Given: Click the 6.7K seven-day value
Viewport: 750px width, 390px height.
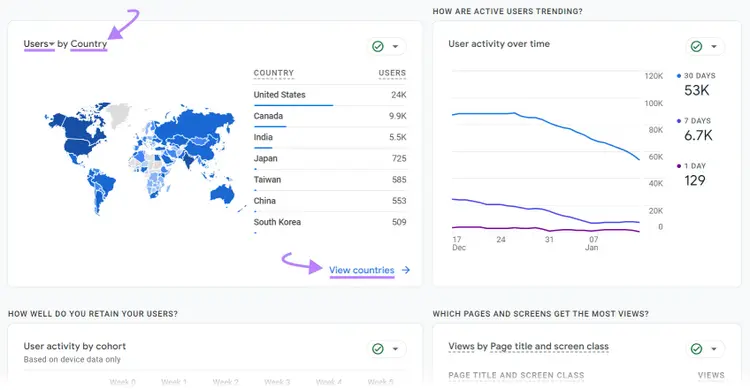Looking at the screenshot, I should [x=698, y=135].
